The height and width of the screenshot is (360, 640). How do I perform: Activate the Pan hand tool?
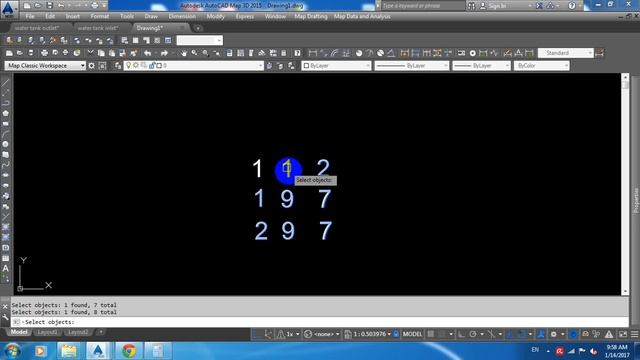(x=184, y=53)
